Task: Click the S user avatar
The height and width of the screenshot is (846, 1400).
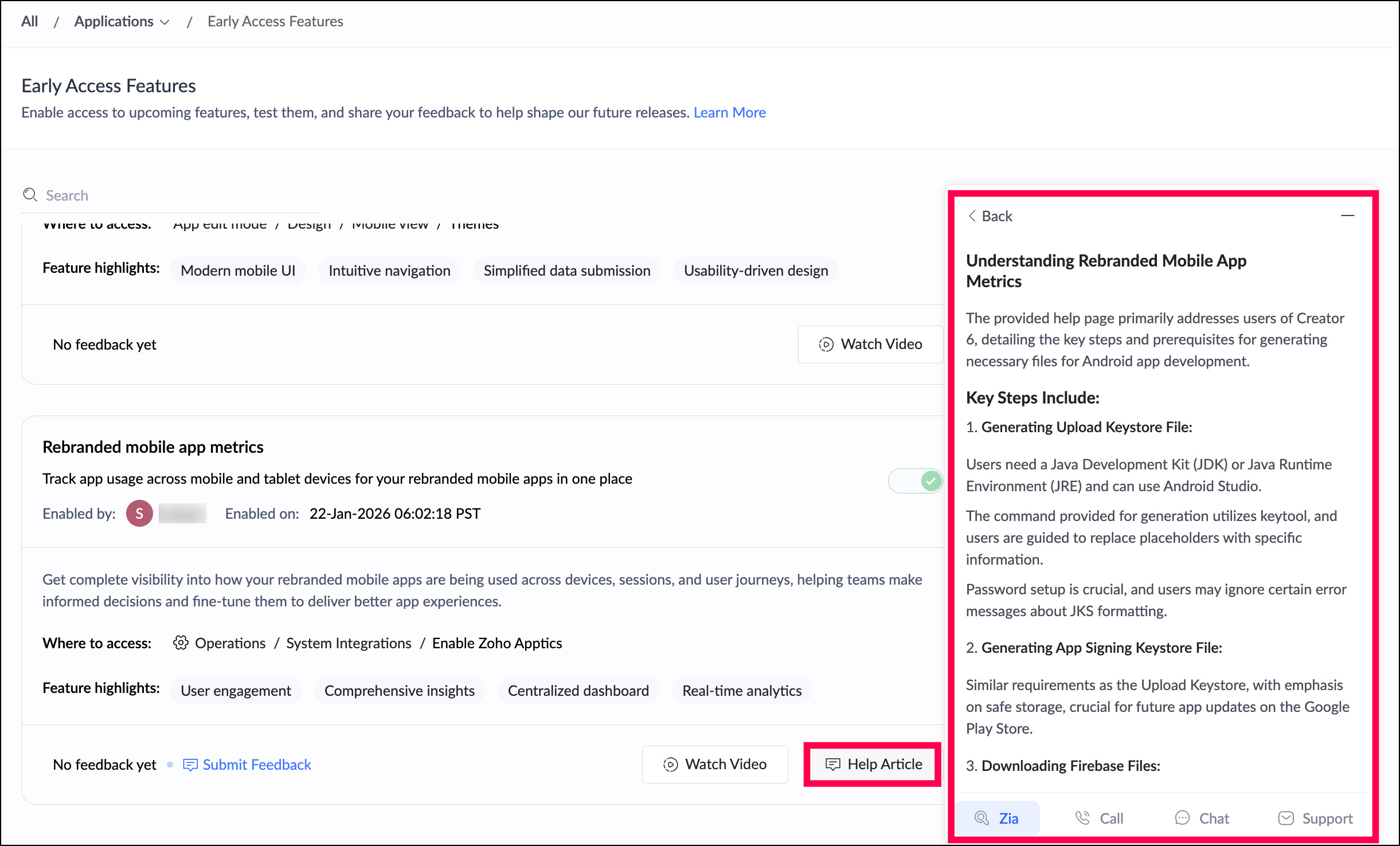Action: point(139,514)
